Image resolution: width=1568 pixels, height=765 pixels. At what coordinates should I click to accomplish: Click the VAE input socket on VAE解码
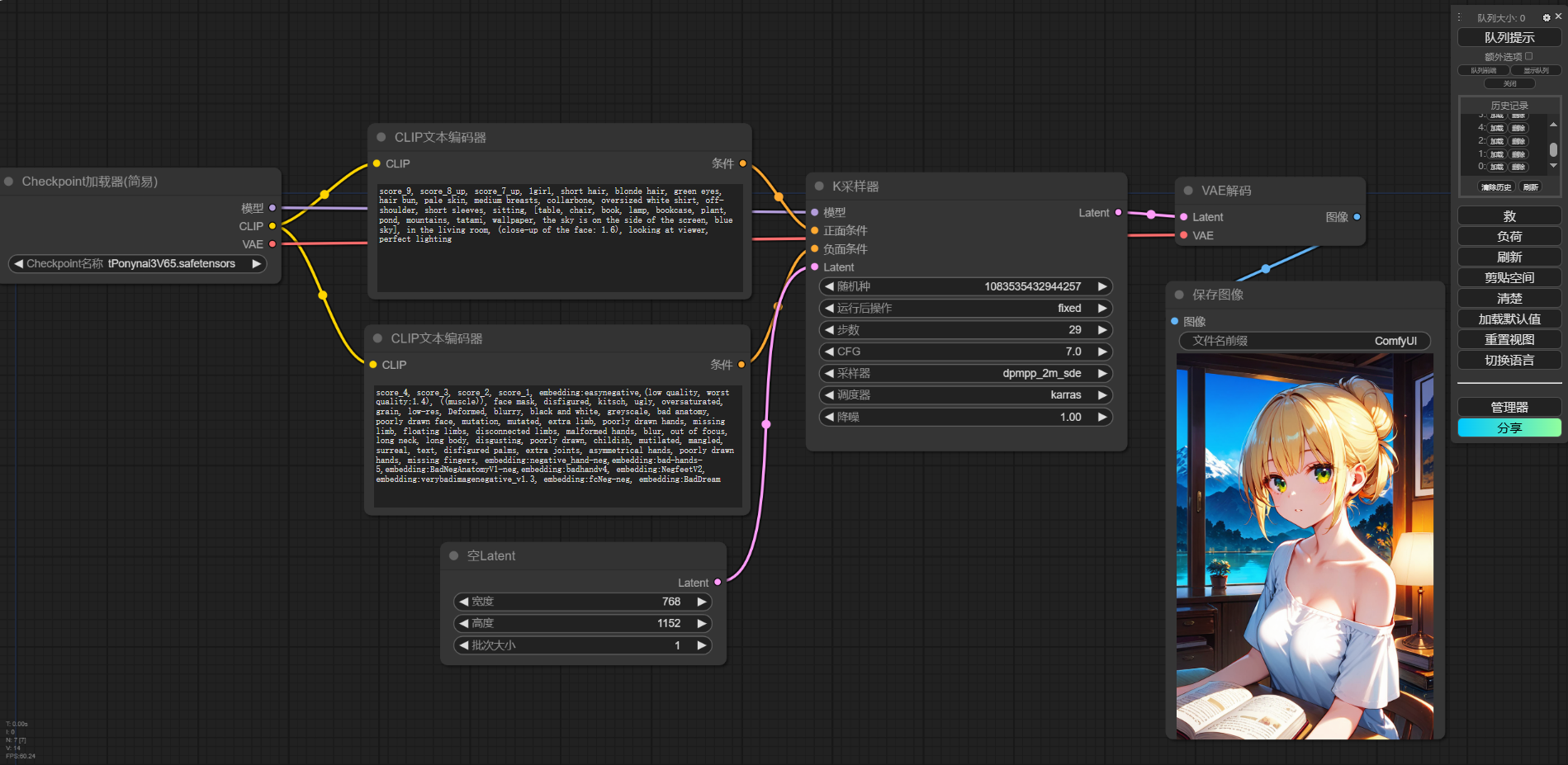tap(1184, 235)
